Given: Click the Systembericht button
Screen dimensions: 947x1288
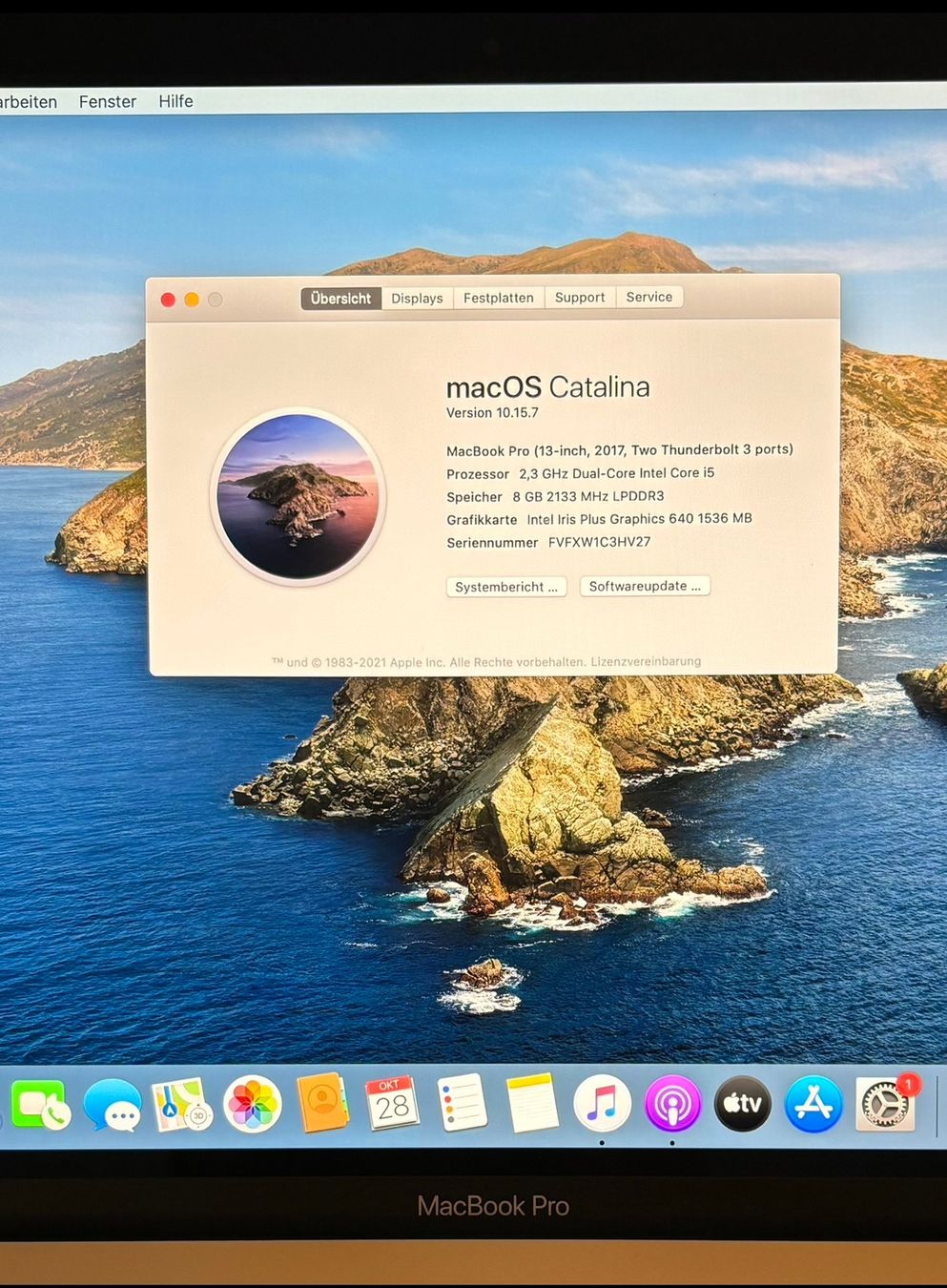Looking at the screenshot, I should pyautogui.click(x=506, y=587).
